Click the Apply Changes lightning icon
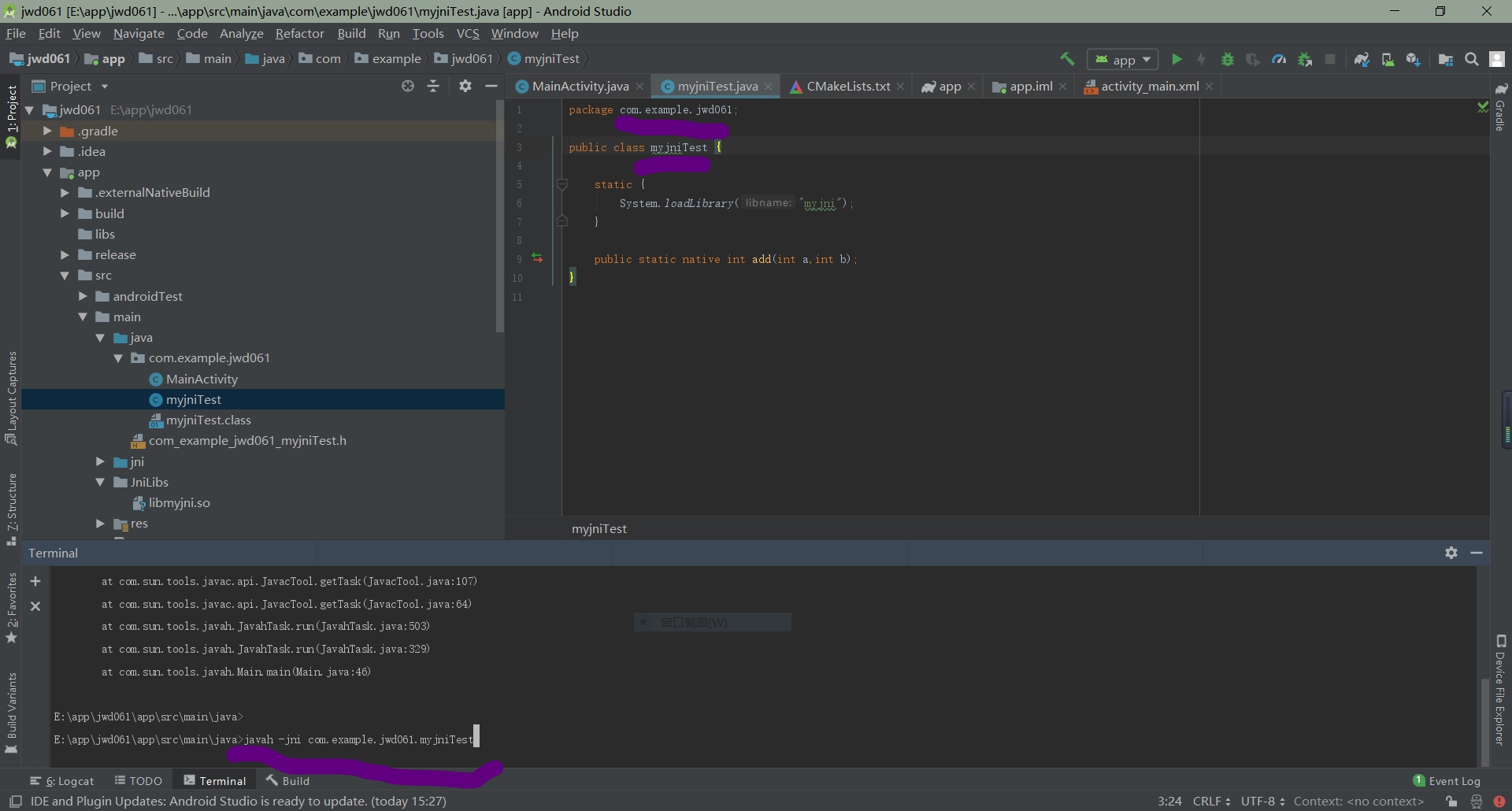Image resolution: width=1512 pixels, height=811 pixels. pyautogui.click(x=1202, y=59)
